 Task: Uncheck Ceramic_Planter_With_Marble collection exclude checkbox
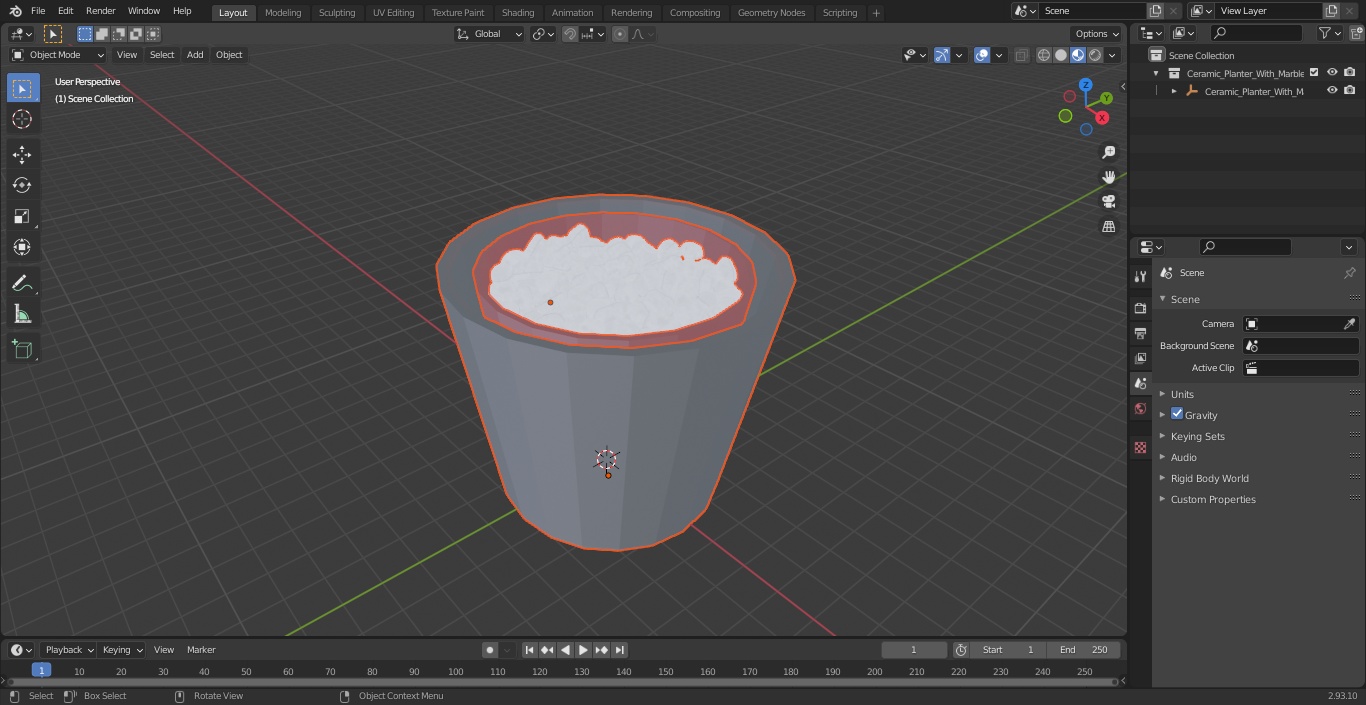click(1314, 73)
